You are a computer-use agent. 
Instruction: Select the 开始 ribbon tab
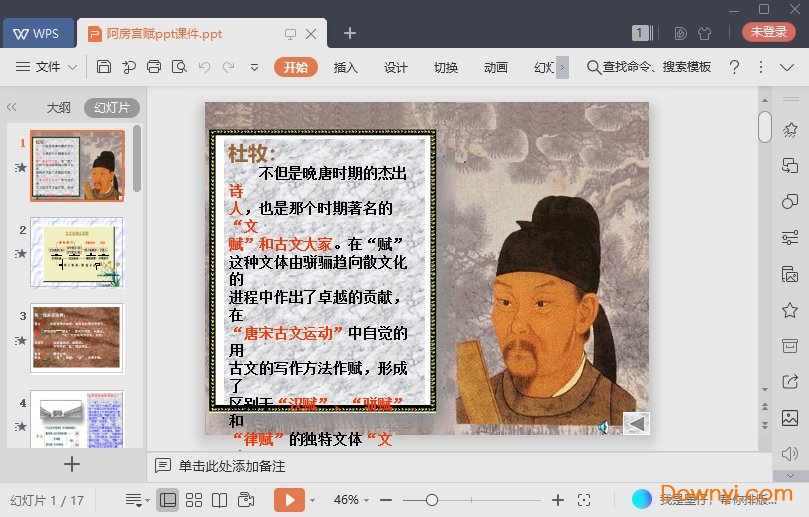(296, 67)
